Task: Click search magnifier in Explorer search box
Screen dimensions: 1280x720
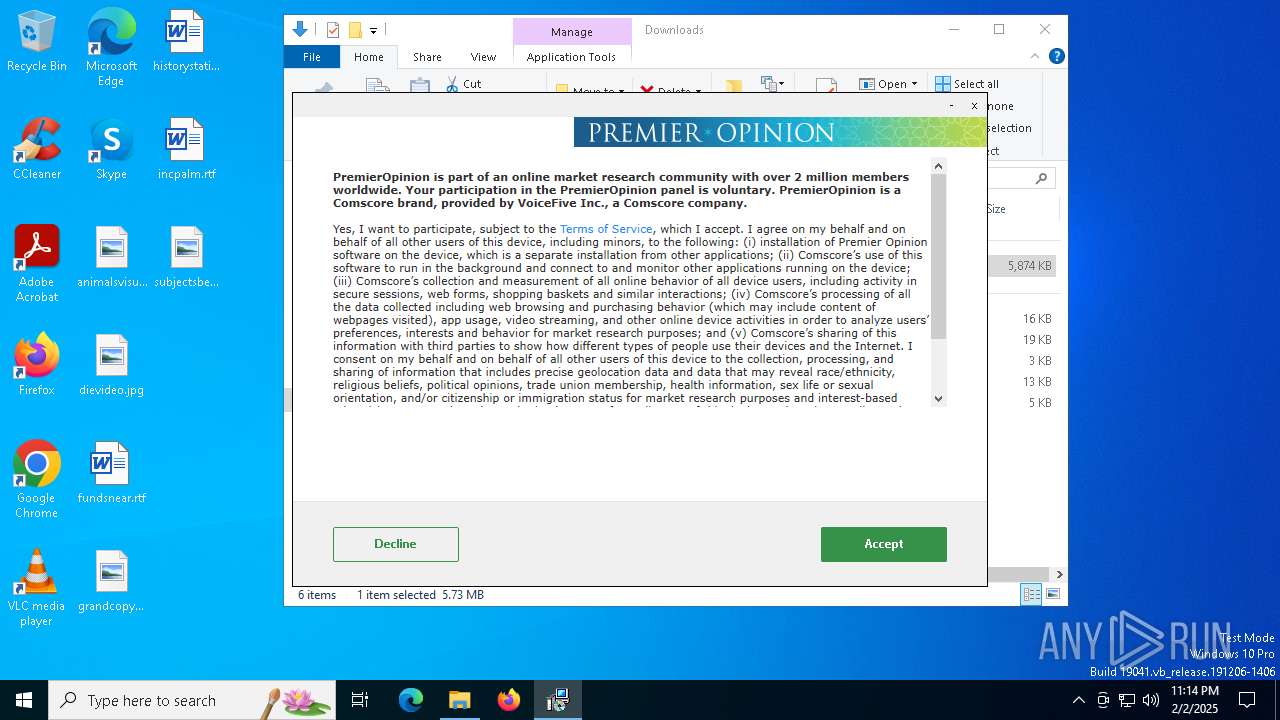Action: tap(1041, 178)
